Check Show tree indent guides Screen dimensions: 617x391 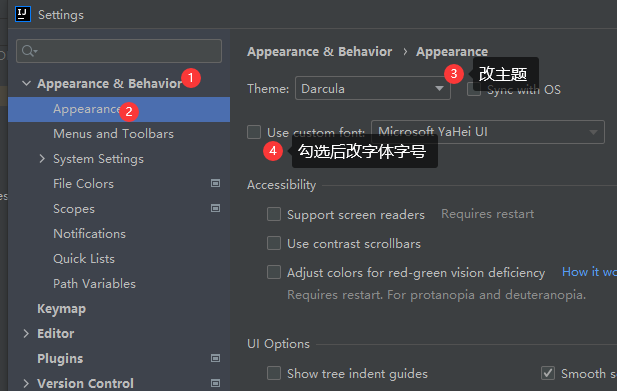[x=274, y=373]
